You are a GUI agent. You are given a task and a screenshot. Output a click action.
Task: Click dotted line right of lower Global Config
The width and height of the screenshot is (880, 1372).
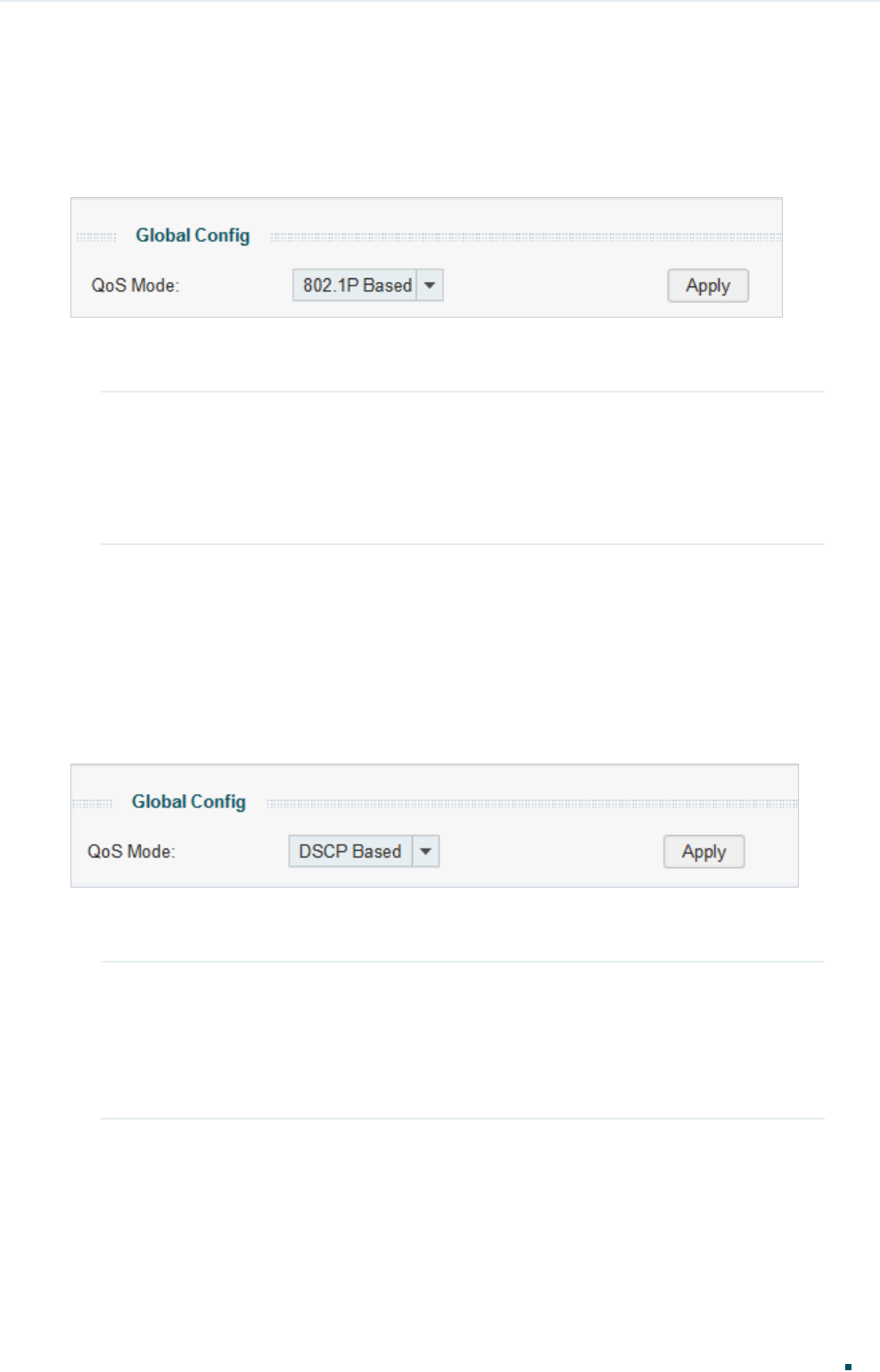tap(531, 804)
